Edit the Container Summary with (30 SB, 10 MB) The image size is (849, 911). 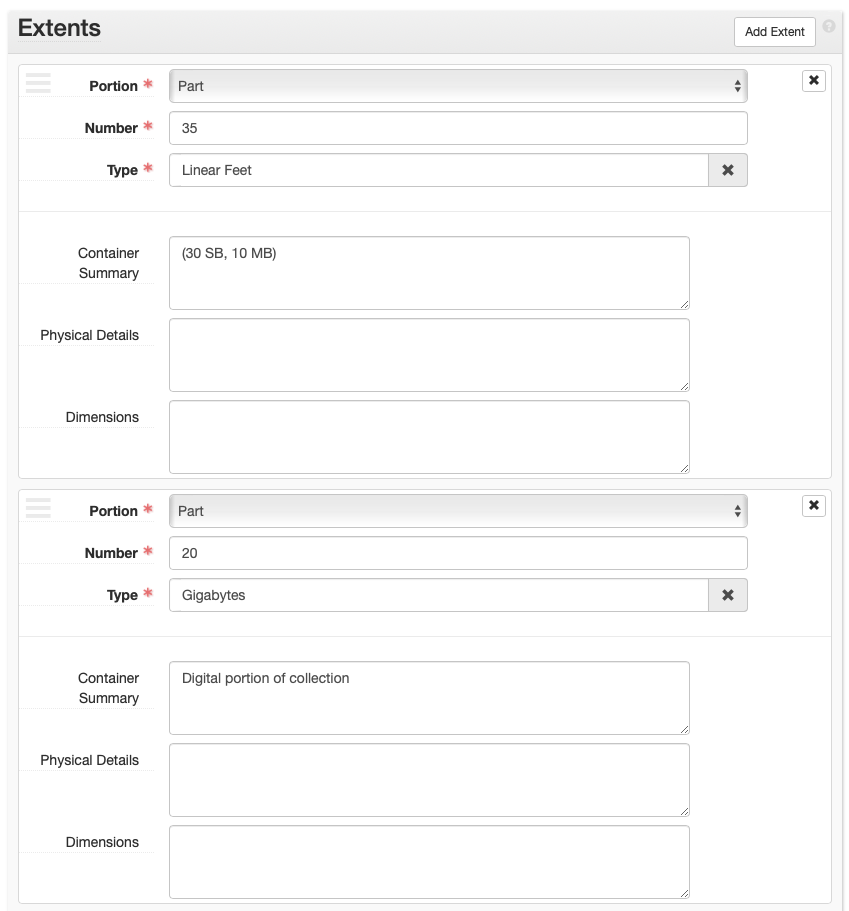tap(429, 273)
